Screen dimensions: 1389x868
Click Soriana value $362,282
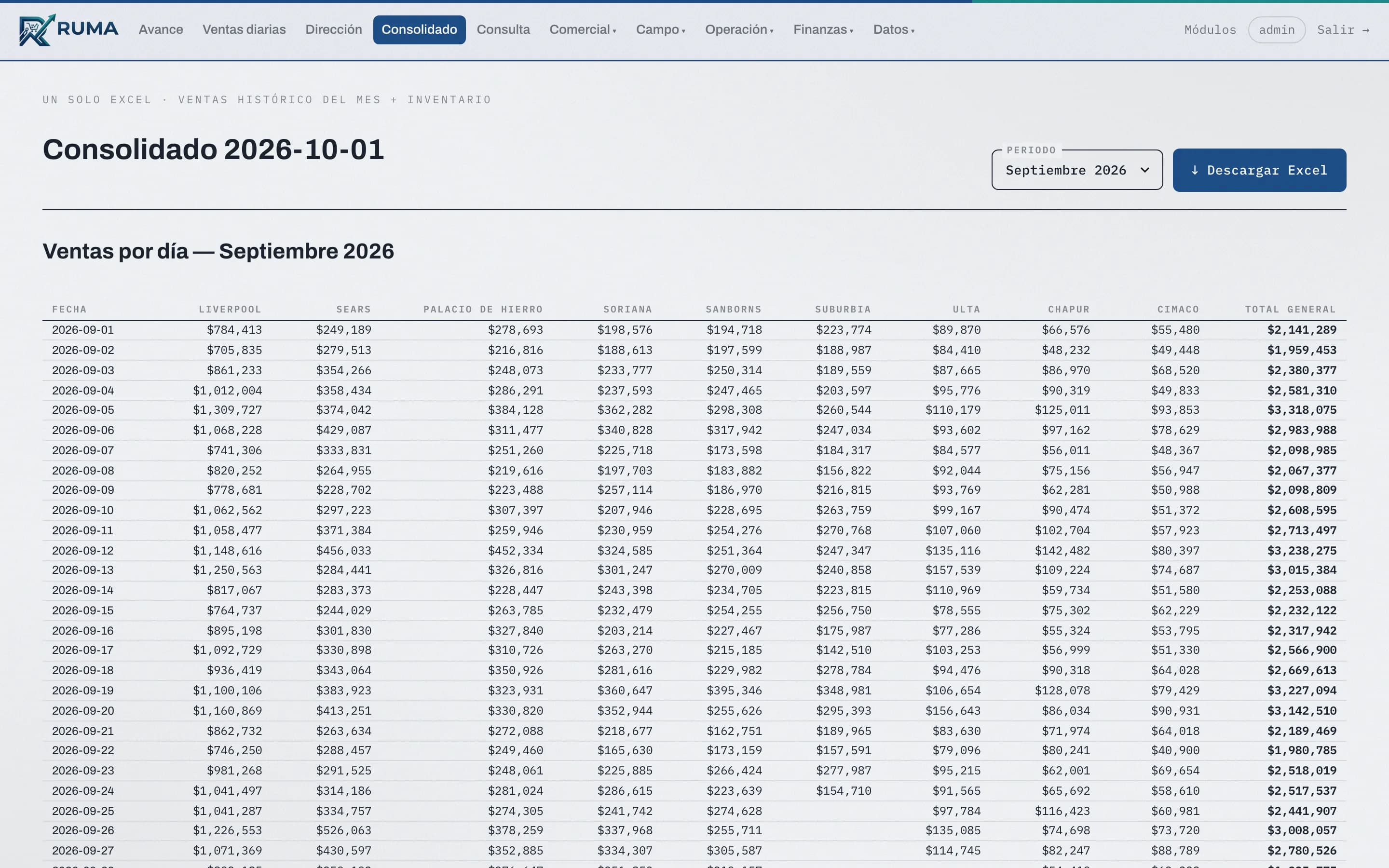(x=625, y=410)
